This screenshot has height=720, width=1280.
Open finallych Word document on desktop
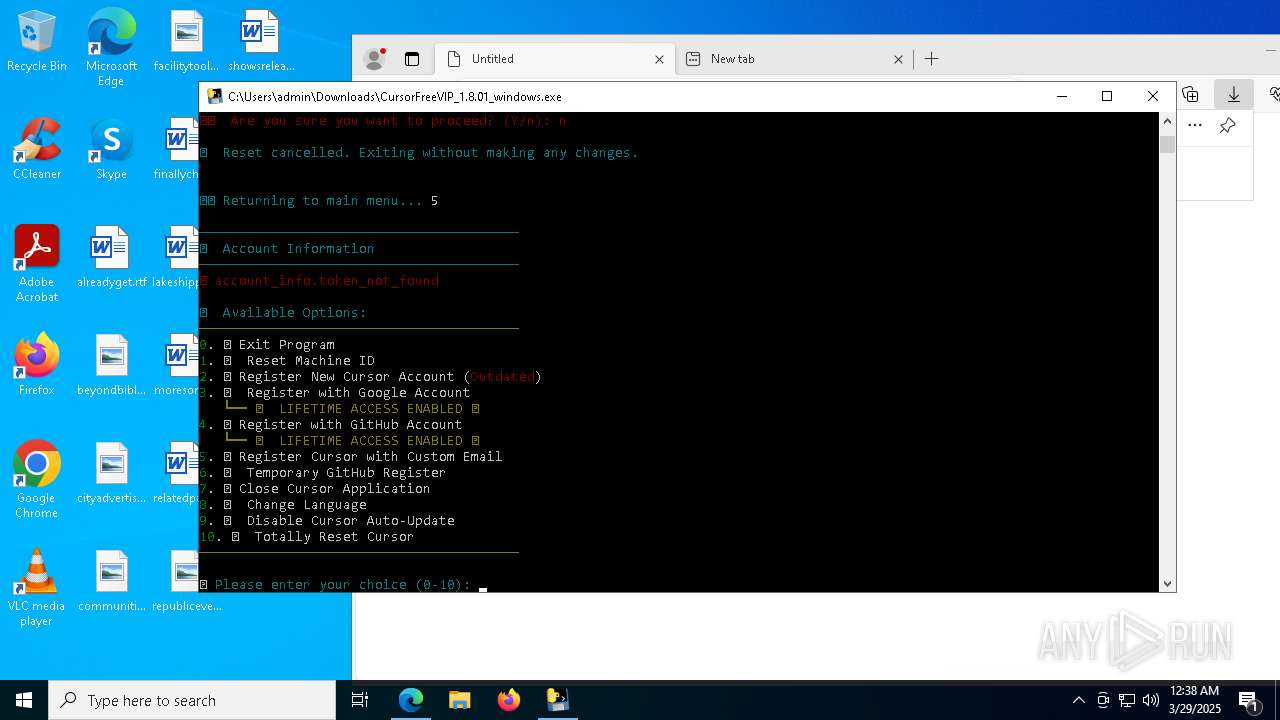coord(178,149)
